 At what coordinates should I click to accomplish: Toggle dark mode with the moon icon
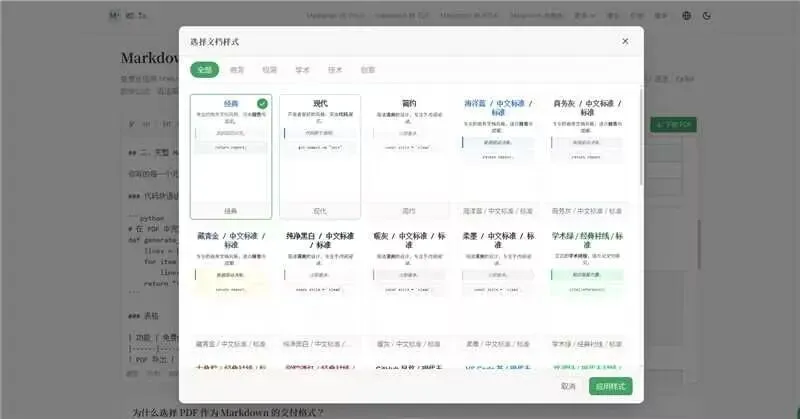(x=707, y=16)
